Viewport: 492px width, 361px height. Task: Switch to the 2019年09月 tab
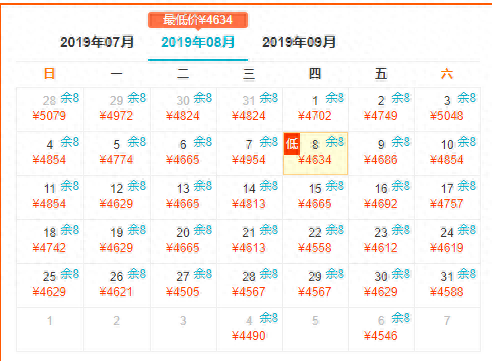click(x=299, y=42)
